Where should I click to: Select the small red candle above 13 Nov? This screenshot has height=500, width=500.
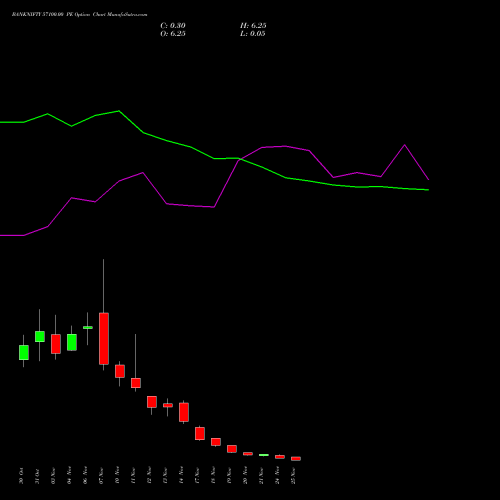pyautogui.click(x=168, y=405)
